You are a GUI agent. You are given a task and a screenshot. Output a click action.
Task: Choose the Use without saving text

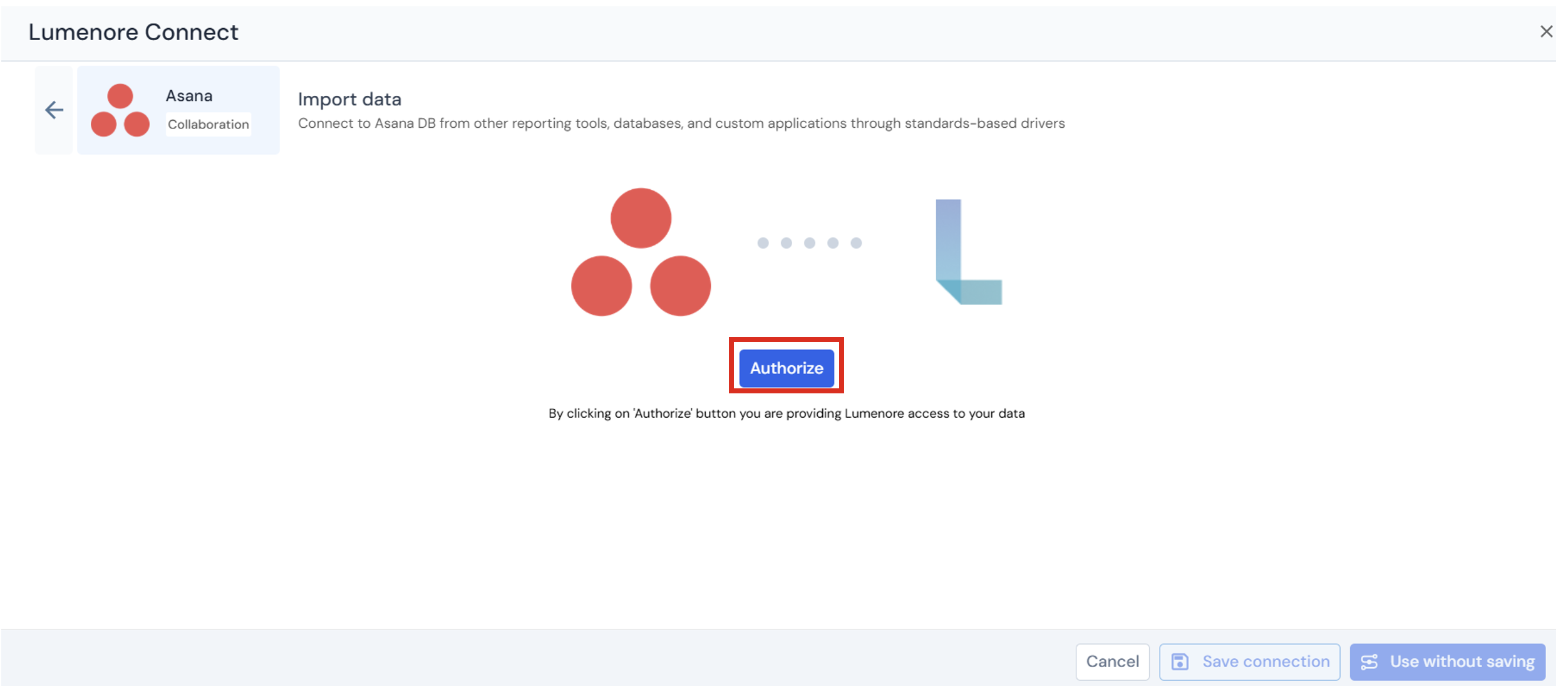(1462, 661)
